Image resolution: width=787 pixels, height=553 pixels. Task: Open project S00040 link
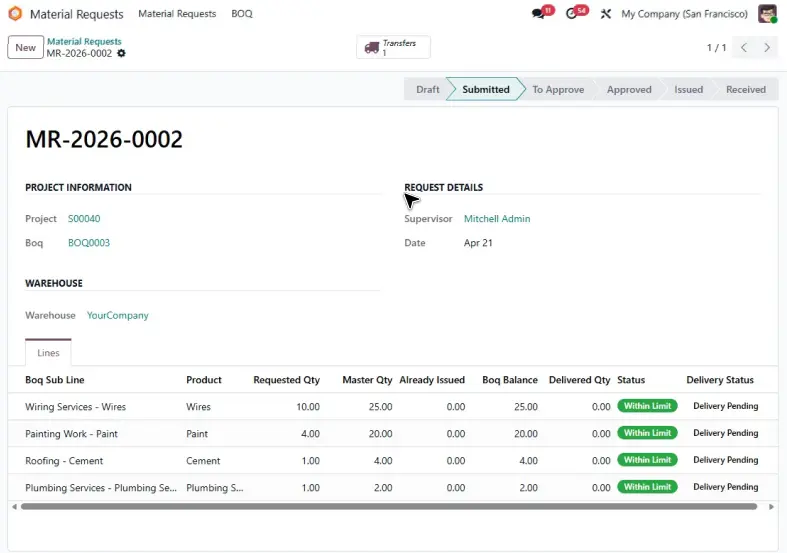pos(84,219)
